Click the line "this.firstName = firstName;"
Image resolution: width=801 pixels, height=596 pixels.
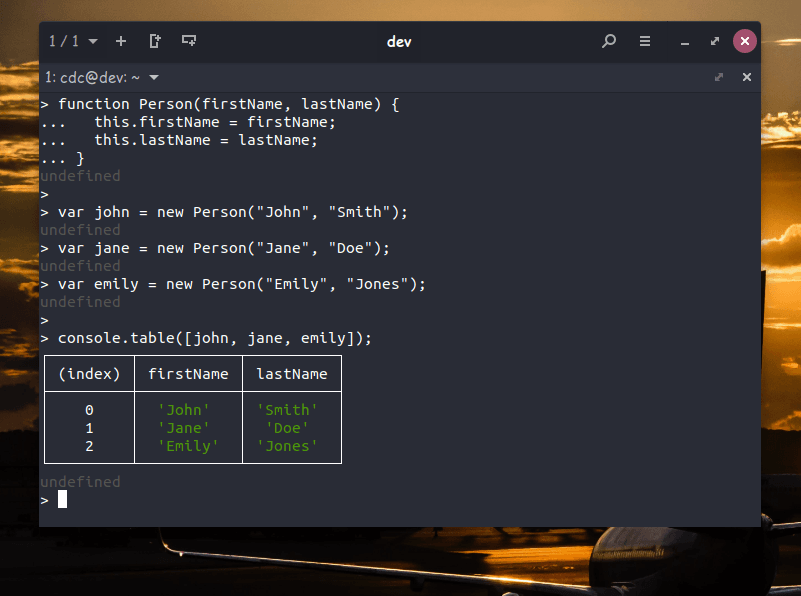coord(215,122)
